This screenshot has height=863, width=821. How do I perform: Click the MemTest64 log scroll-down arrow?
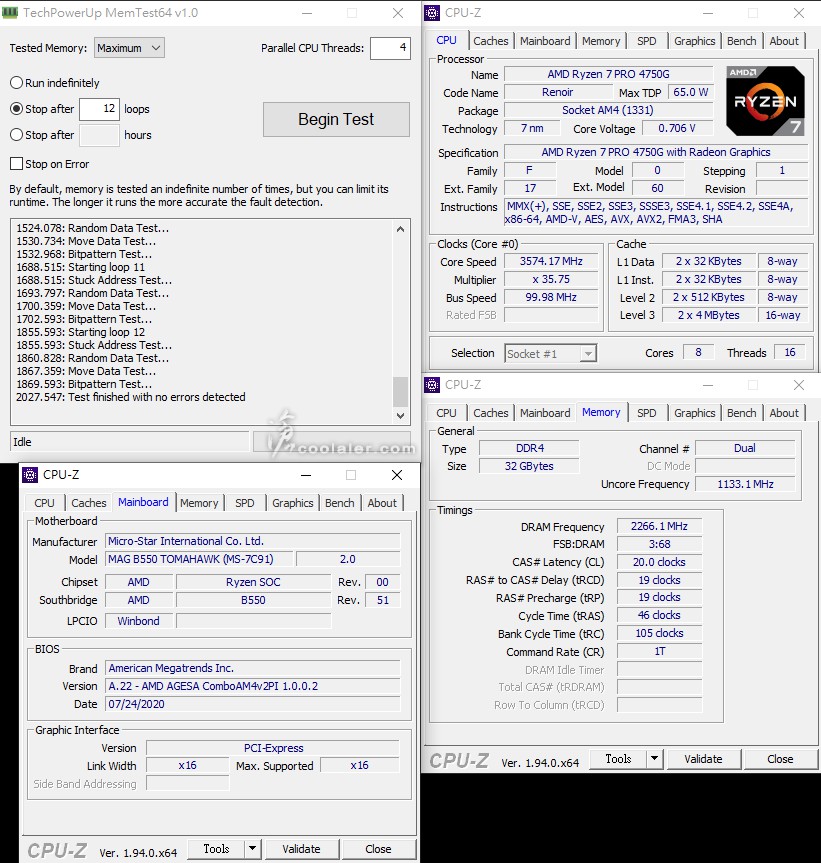click(x=401, y=416)
